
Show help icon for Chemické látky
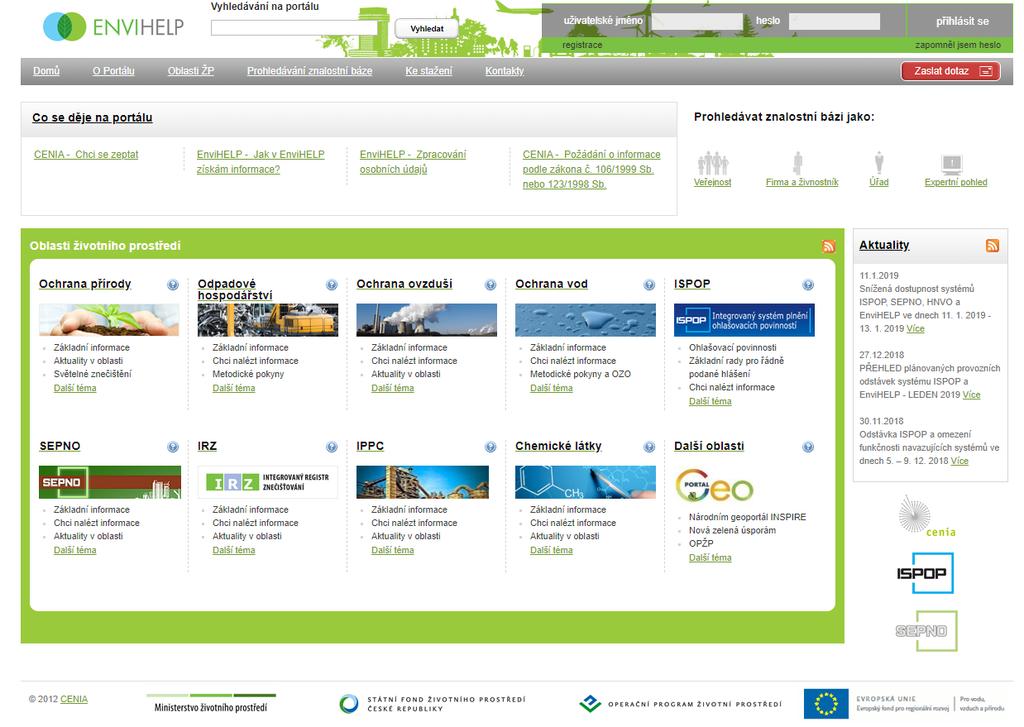click(649, 447)
